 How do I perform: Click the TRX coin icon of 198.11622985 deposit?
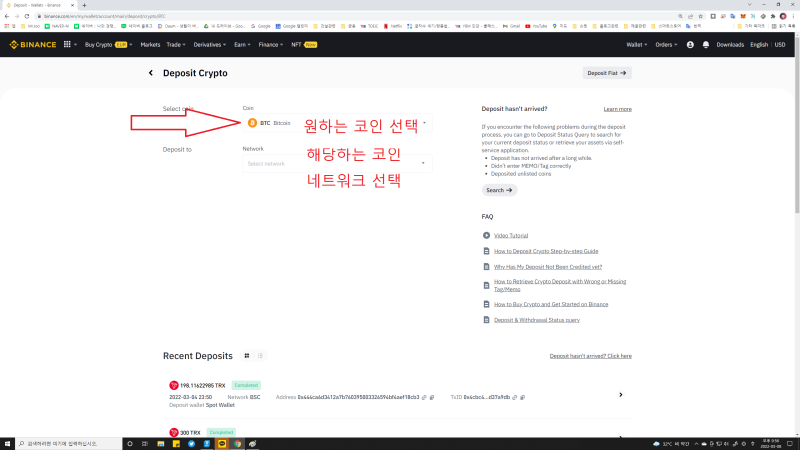(x=173, y=385)
